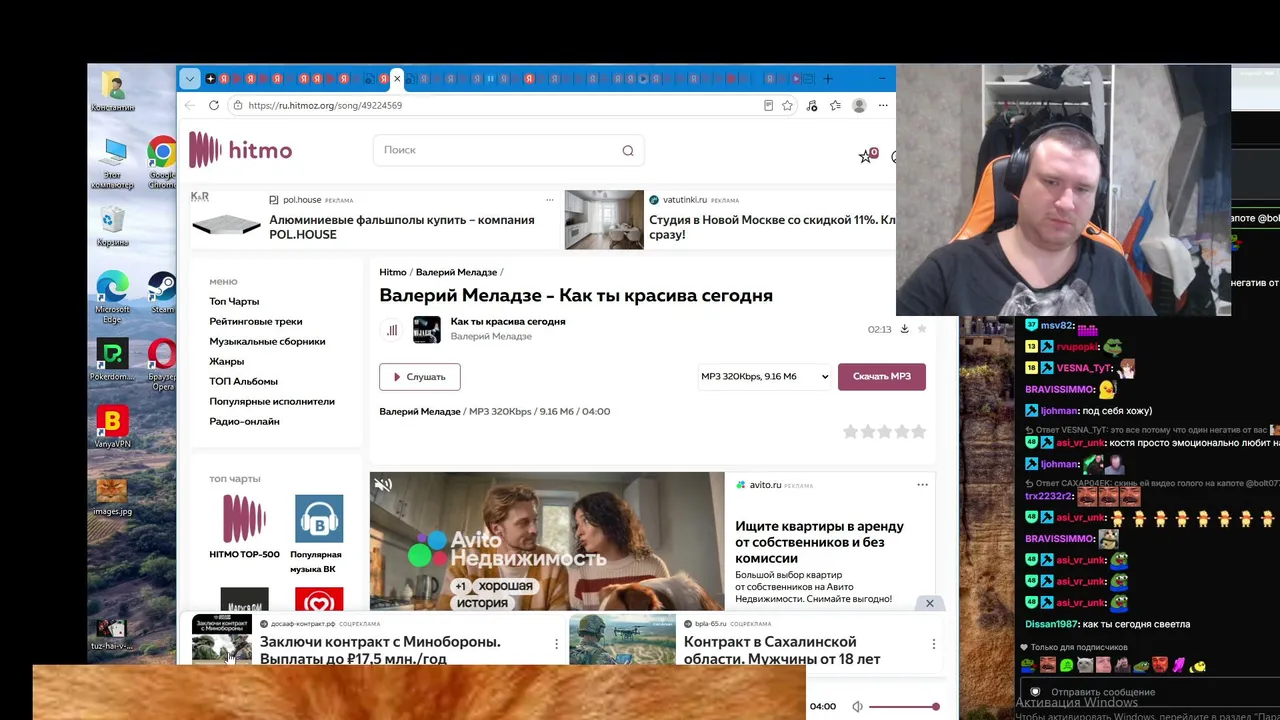Open the browser settings and more menu

(x=883, y=105)
